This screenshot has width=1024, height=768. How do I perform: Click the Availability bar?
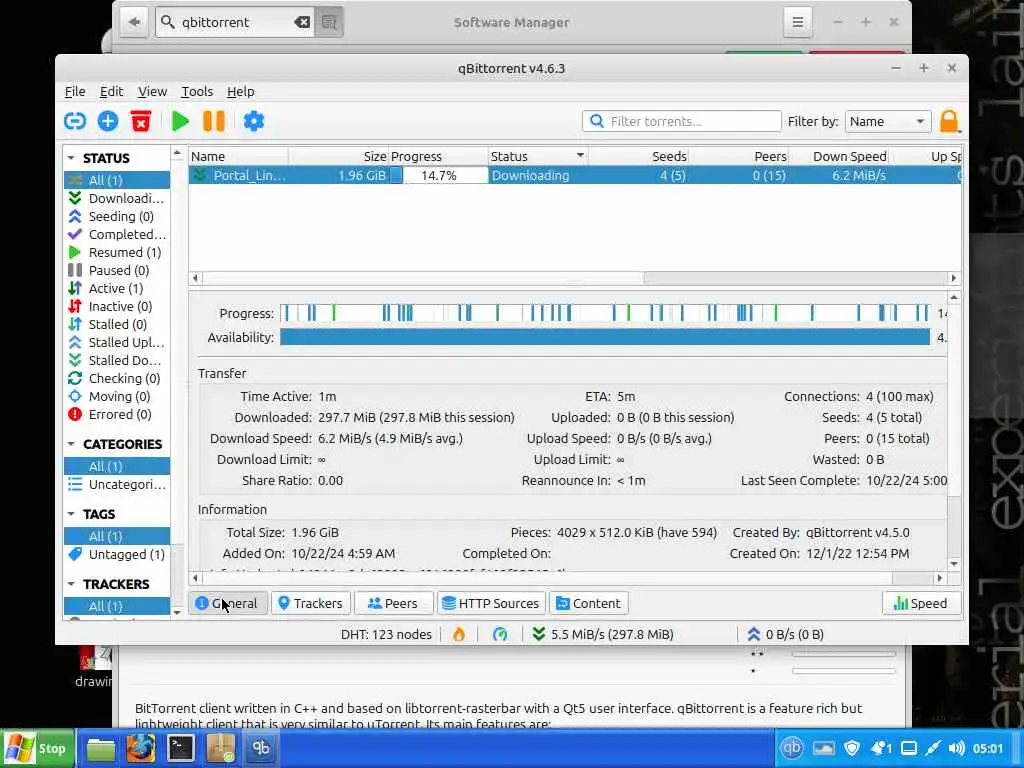coord(605,337)
